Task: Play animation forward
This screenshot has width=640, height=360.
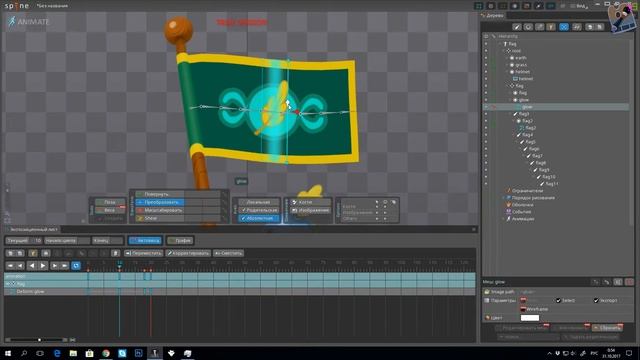Action: click(x=43, y=266)
